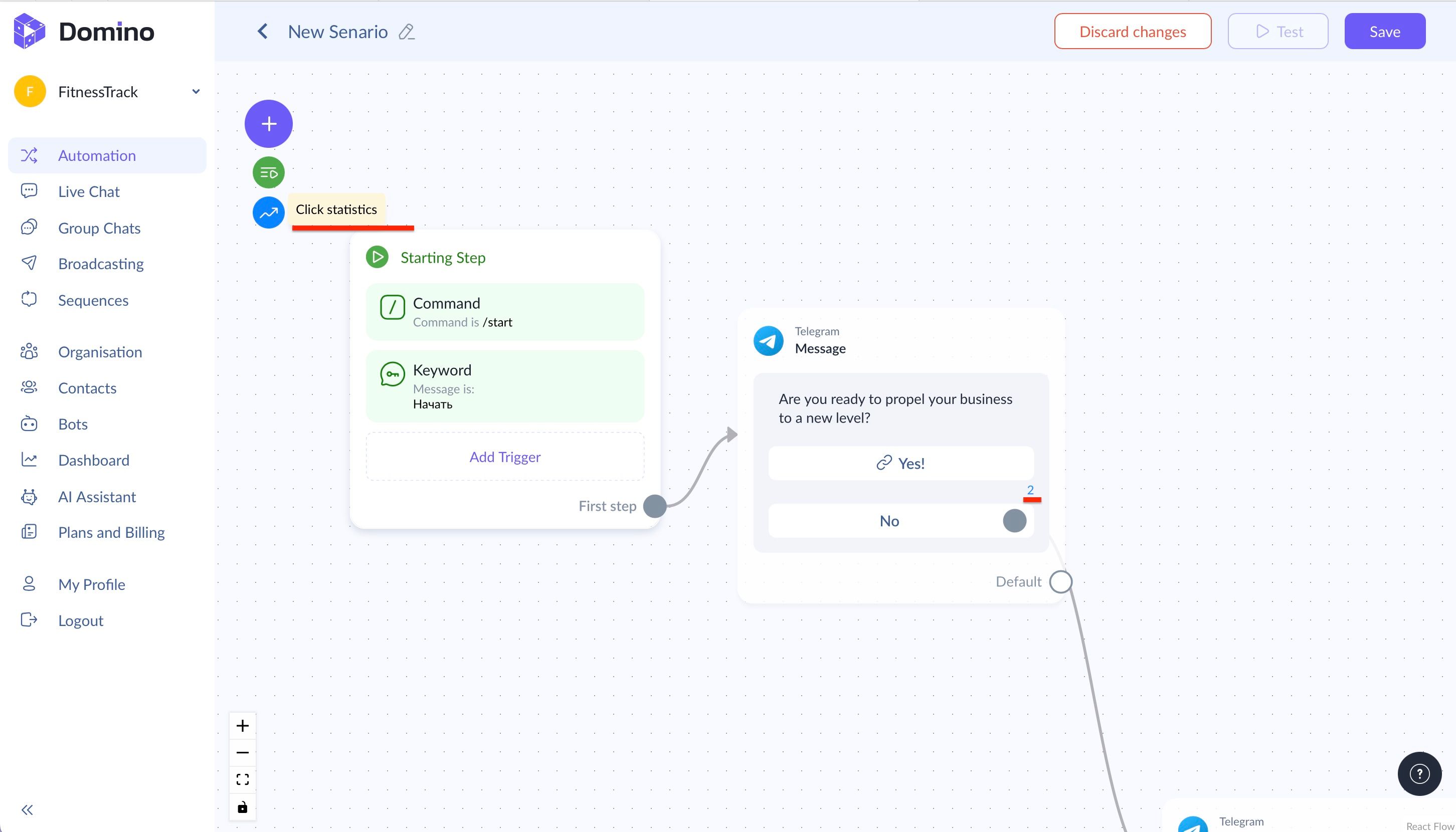Edit scenario name with the pencil icon

(x=407, y=32)
